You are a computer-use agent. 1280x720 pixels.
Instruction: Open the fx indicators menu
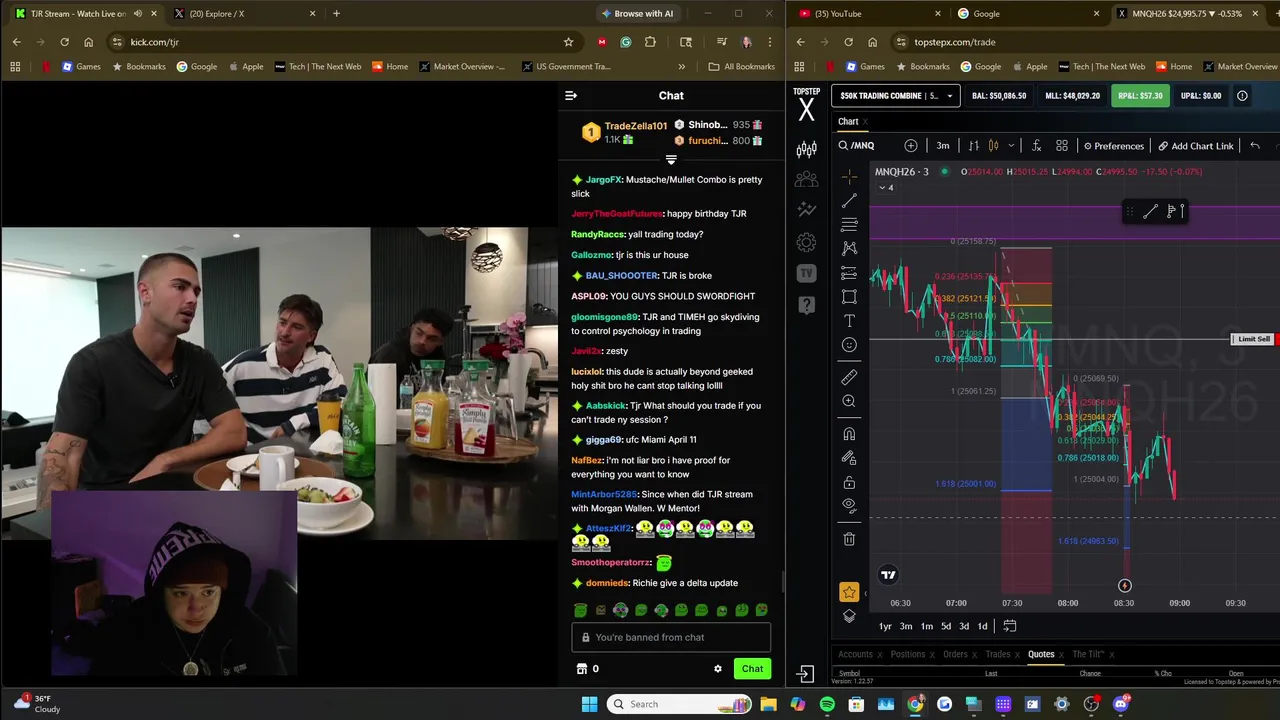(x=1037, y=146)
